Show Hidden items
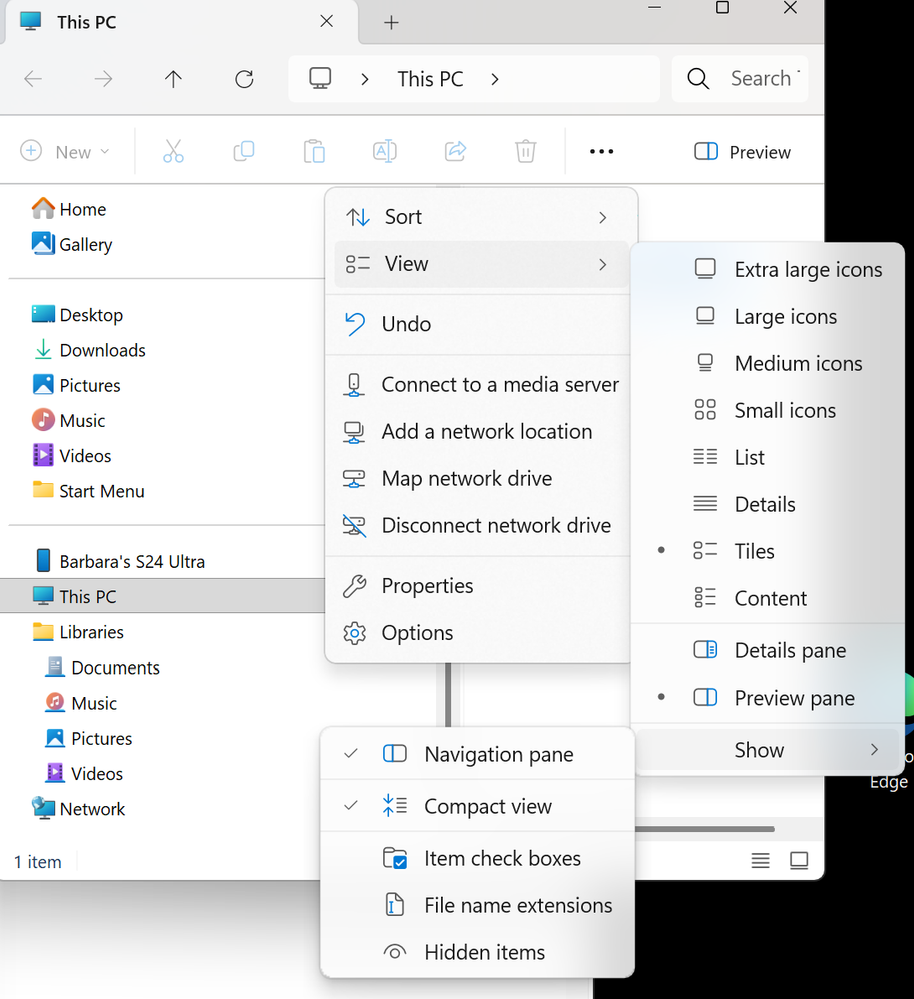The image size is (914, 999). point(477,952)
